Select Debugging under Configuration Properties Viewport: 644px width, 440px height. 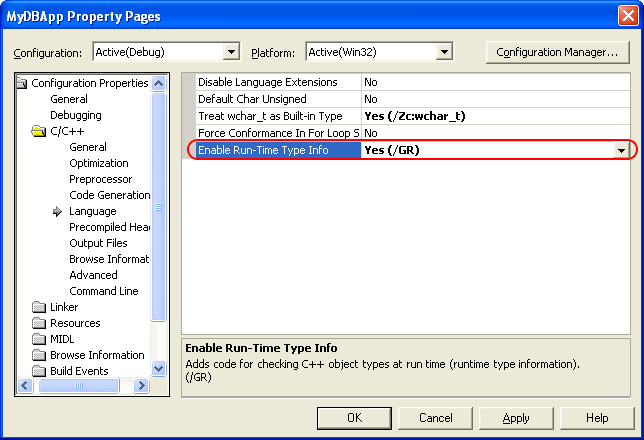tap(75, 115)
